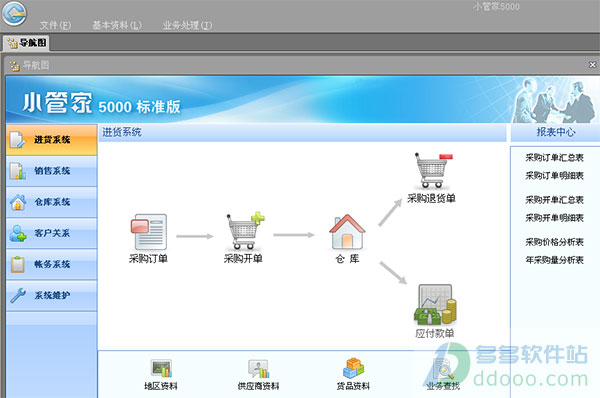
Task: Click the 进货系统 sidebar document icon
Action: (17, 140)
